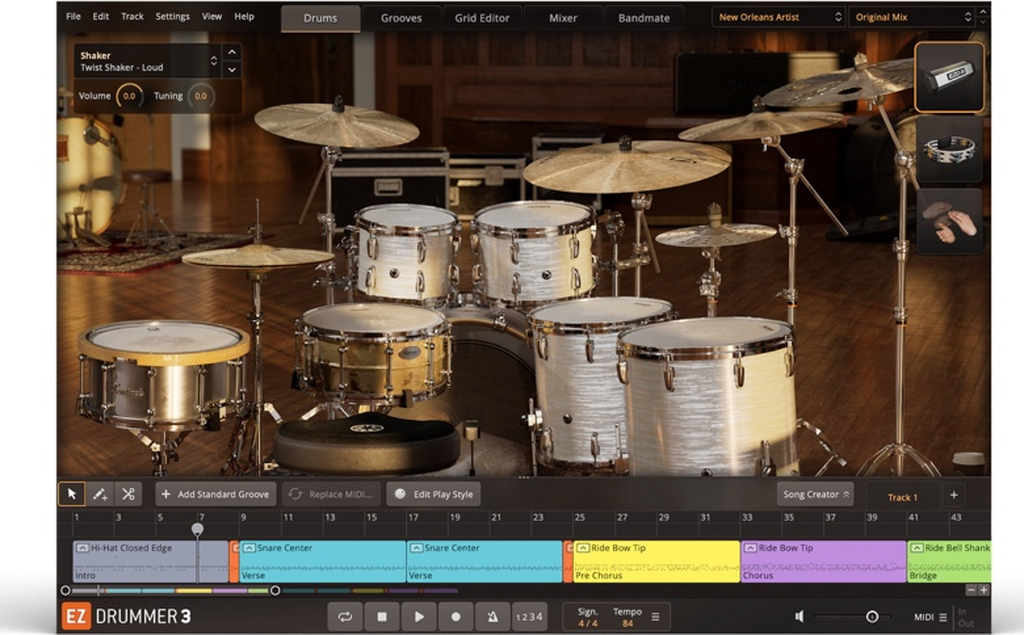Screen dimensions: 1024x635
Task: Adjust the master volume slider
Action: tap(871, 617)
